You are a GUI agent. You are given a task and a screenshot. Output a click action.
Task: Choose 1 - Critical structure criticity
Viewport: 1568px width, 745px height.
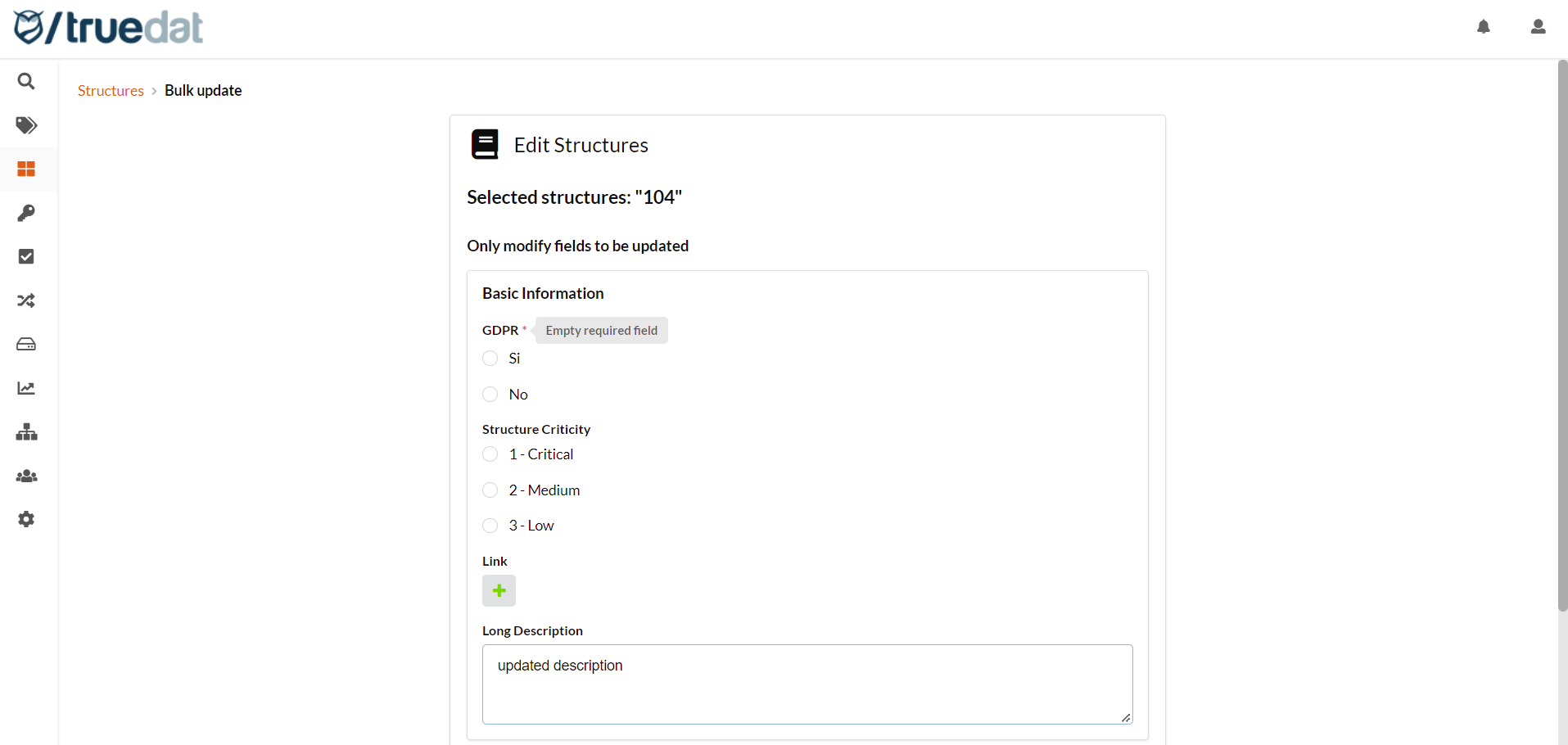pyautogui.click(x=490, y=454)
